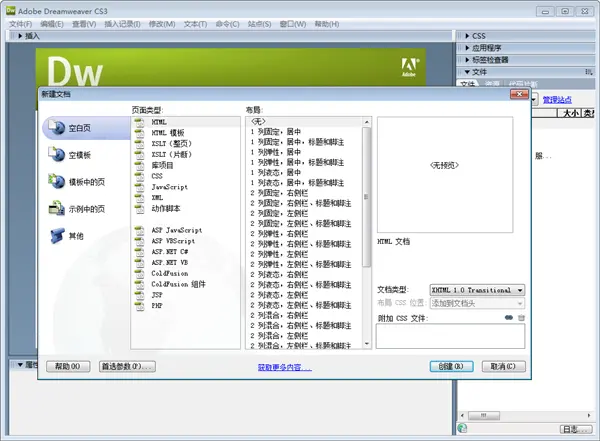Viewport: 600px width, 441px height.
Task: Expand the CSS panel group
Action: pos(467,36)
